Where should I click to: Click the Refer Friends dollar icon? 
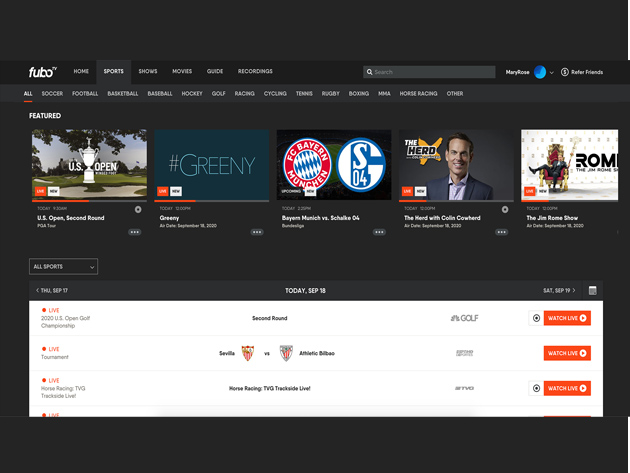565,72
